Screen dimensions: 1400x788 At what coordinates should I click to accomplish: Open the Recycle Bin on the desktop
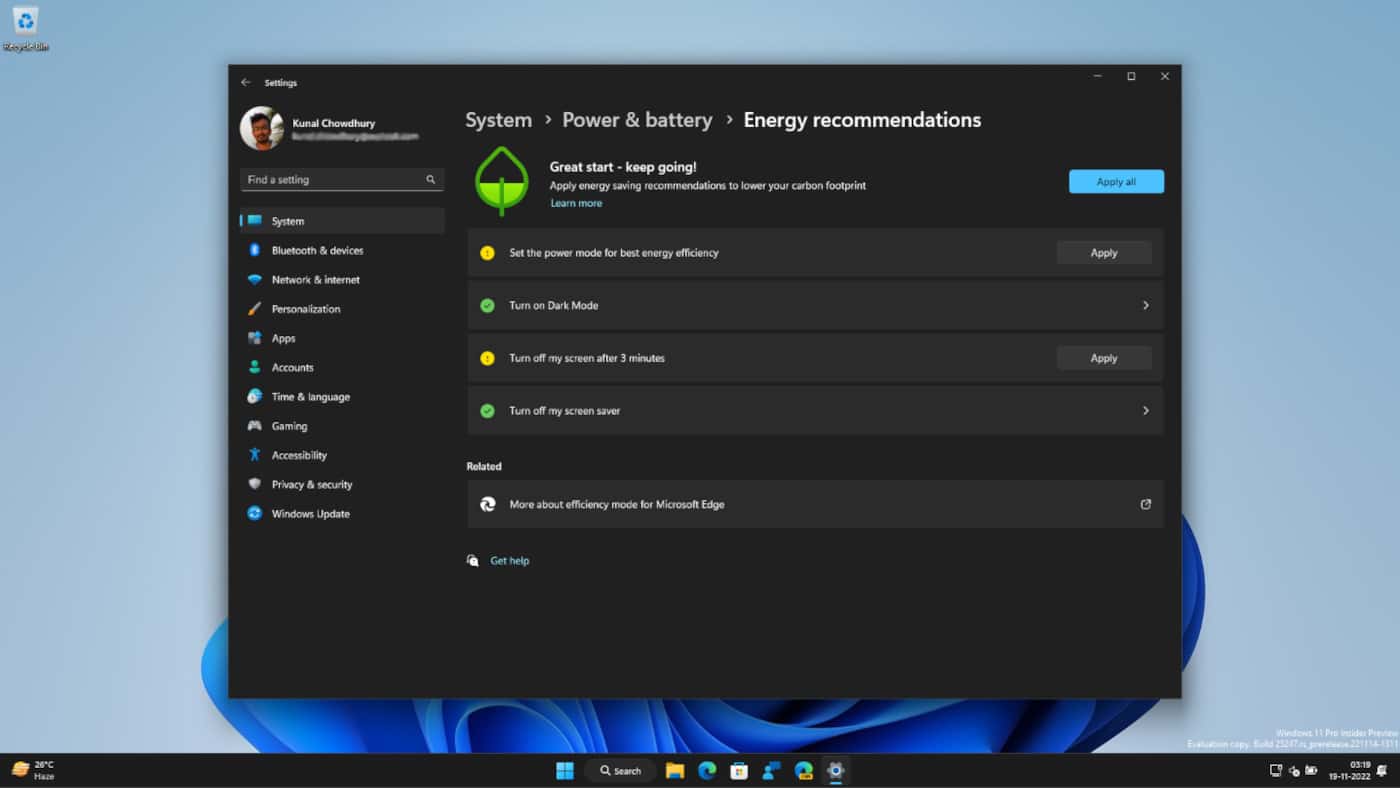26,28
